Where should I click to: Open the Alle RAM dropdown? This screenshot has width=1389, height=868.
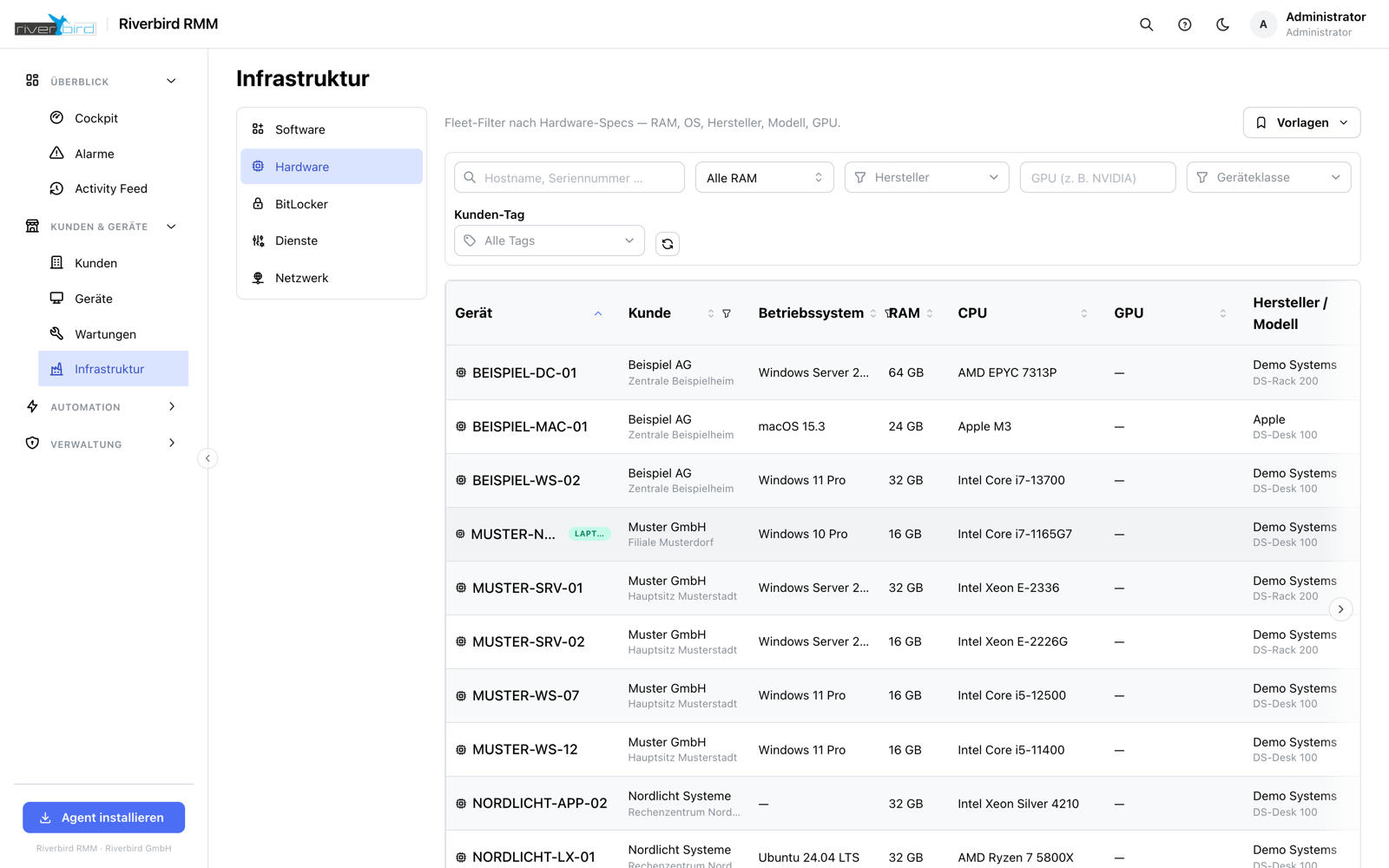tap(765, 177)
